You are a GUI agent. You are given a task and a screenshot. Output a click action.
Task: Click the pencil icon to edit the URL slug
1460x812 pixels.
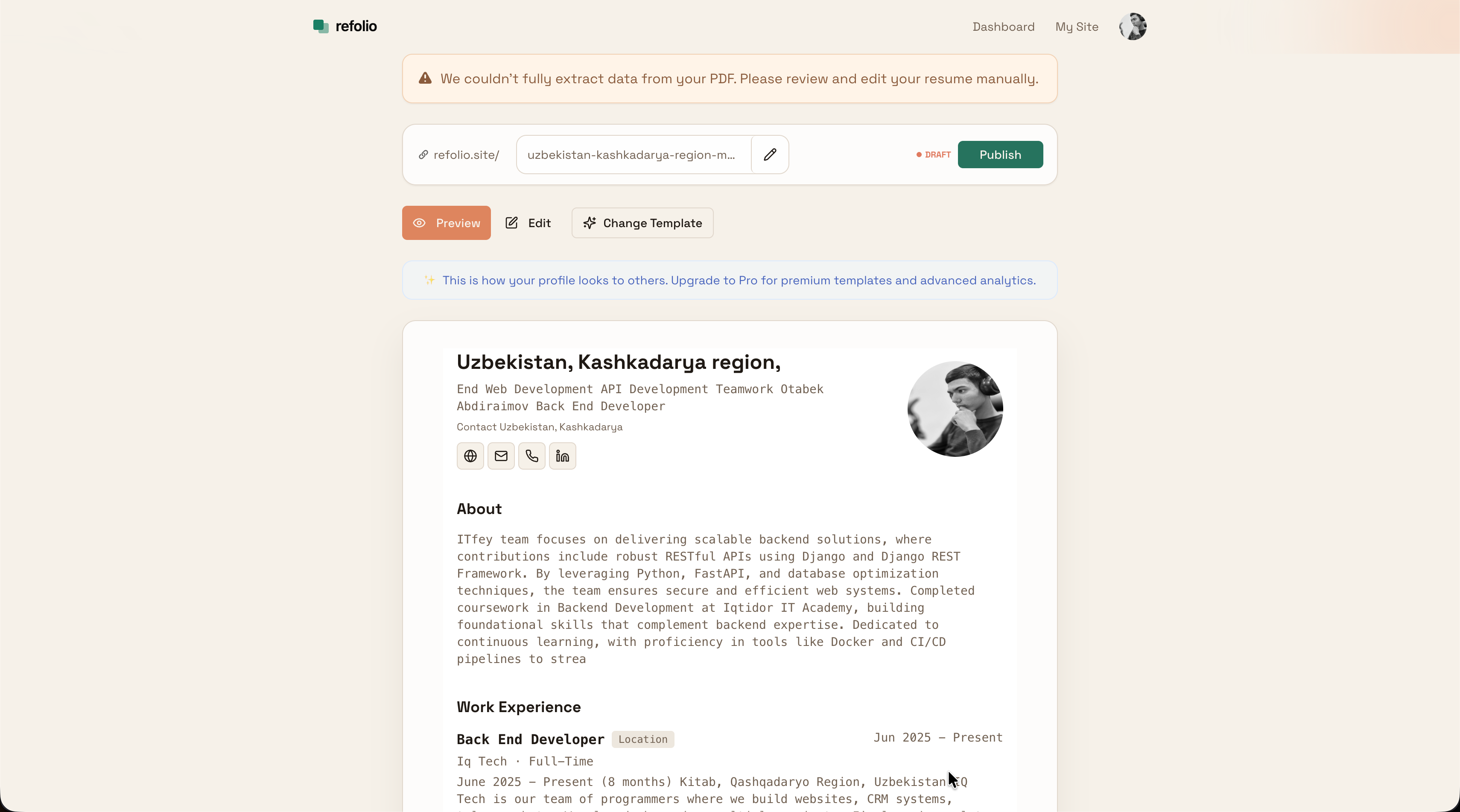770,154
